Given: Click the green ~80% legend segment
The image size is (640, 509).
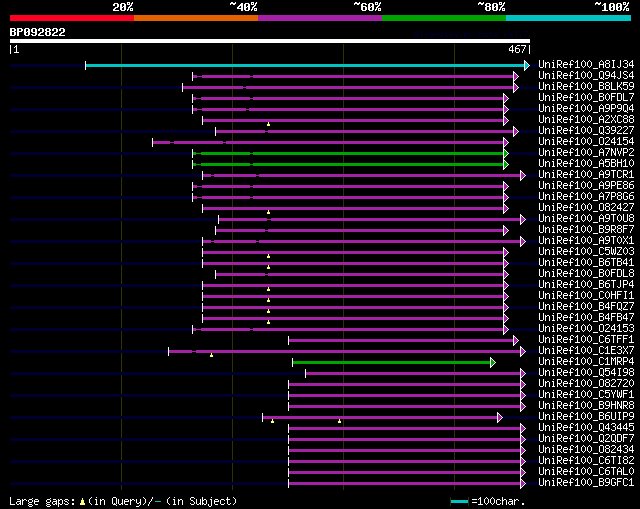Looking at the screenshot, I should pos(444,18).
